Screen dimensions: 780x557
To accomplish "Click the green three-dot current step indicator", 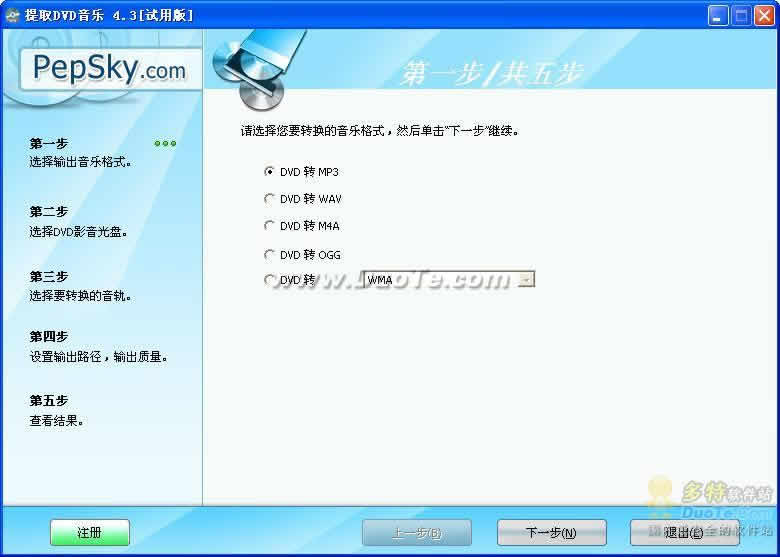I will click(x=165, y=144).
